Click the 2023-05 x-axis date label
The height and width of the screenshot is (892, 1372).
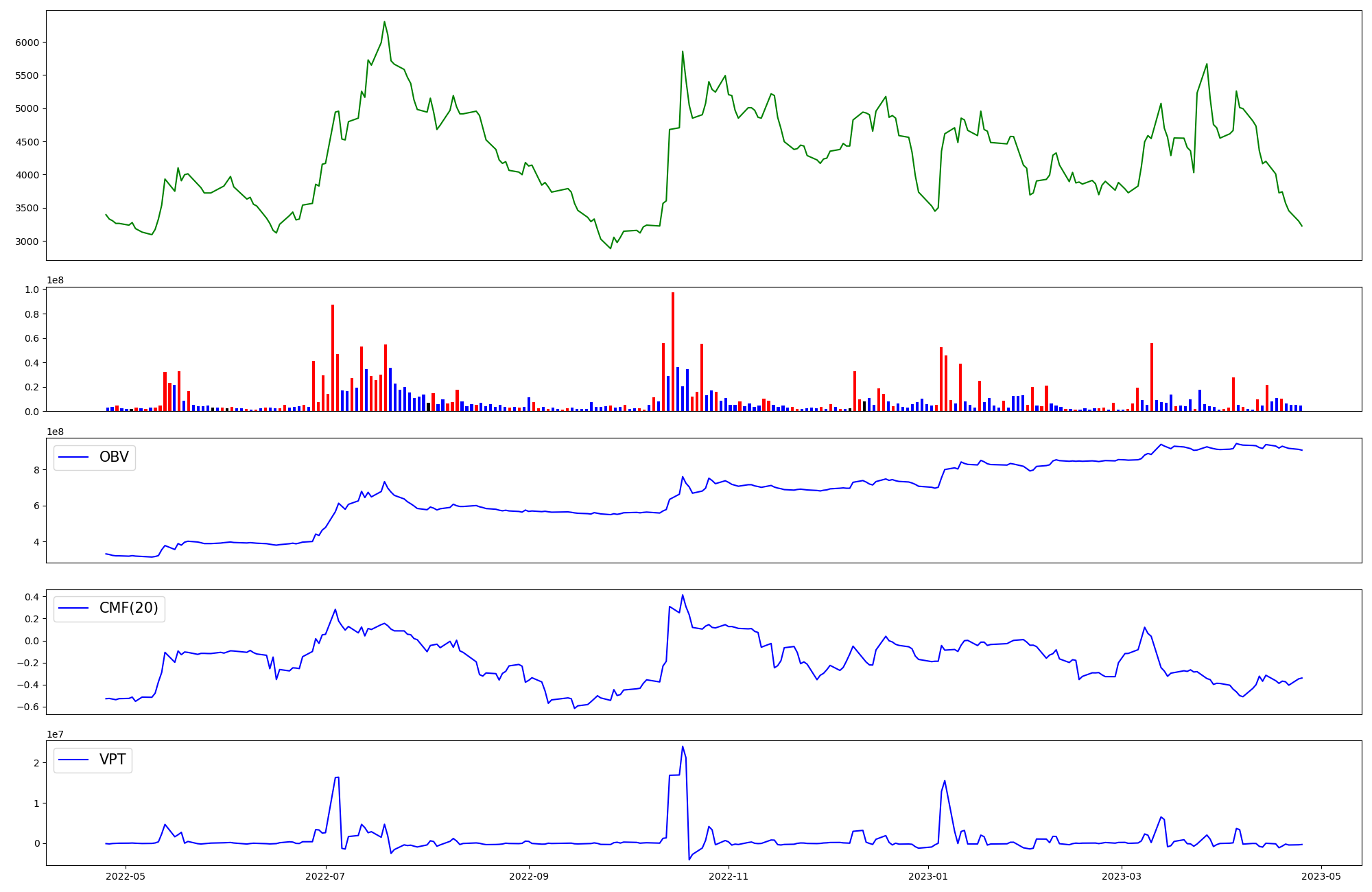(x=1321, y=876)
